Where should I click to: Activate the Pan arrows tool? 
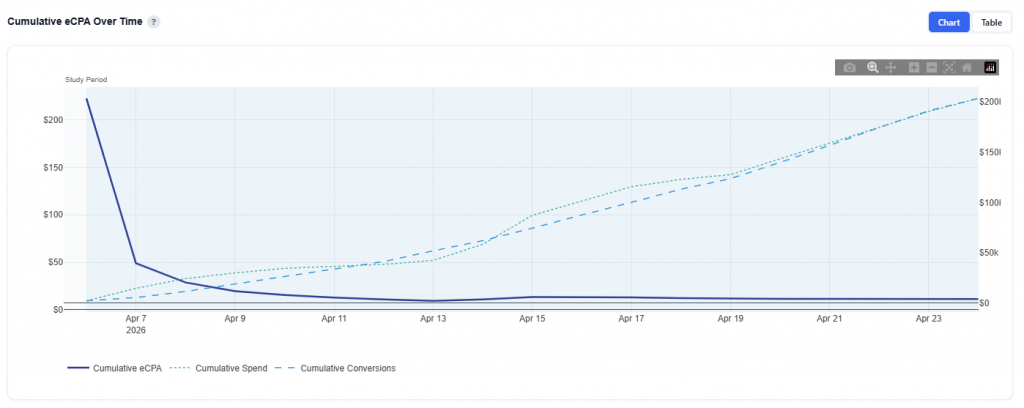point(890,67)
